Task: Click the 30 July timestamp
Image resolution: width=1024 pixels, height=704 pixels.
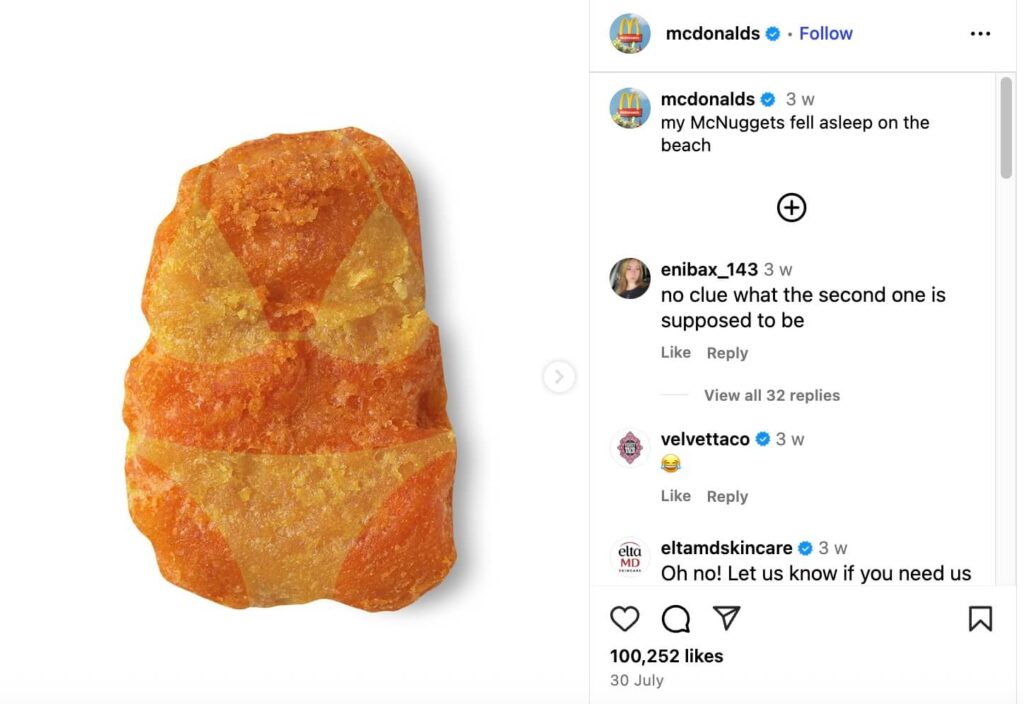Action: [x=637, y=680]
